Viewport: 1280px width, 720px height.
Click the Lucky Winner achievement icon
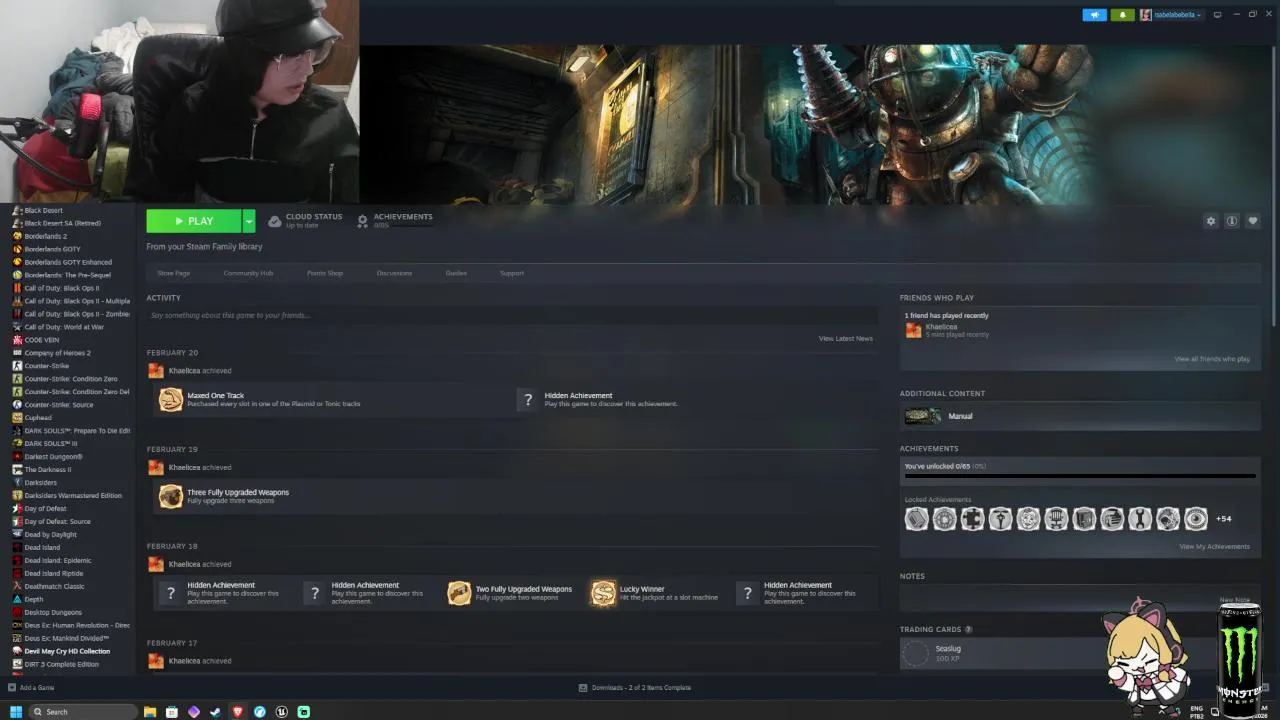pyautogui.click(x=603, y=593)
